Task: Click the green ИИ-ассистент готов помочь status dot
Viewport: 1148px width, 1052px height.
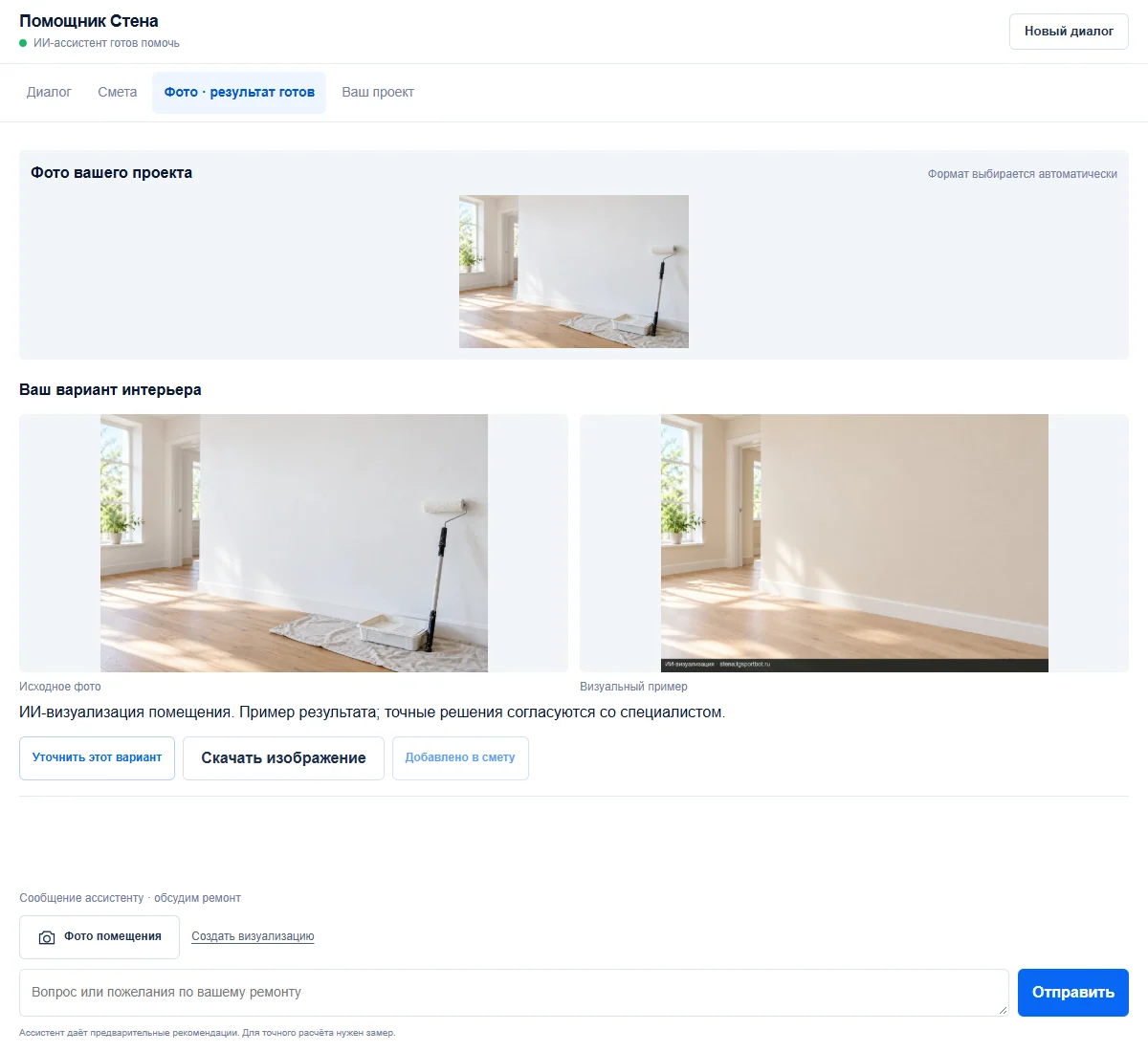Action: tap(23, 43)
